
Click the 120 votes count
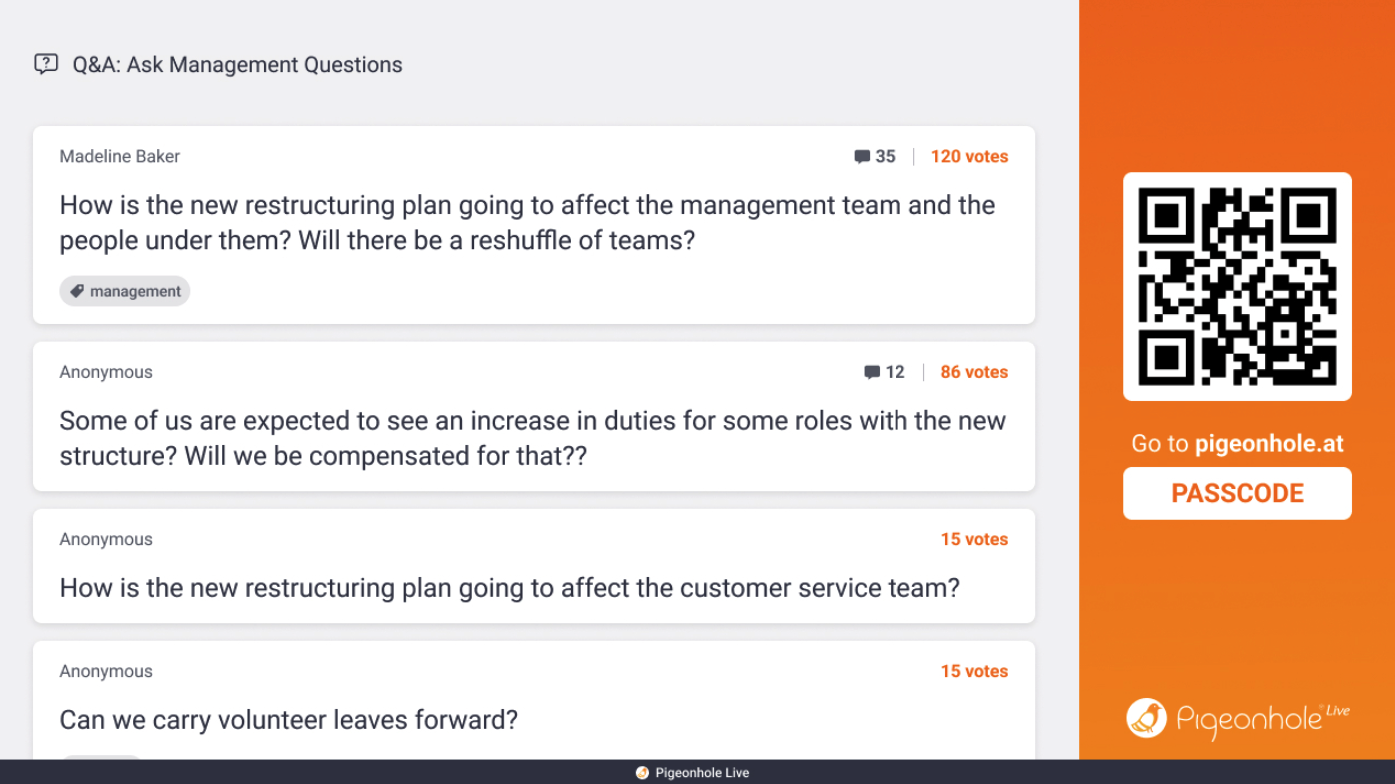(969, 157)
